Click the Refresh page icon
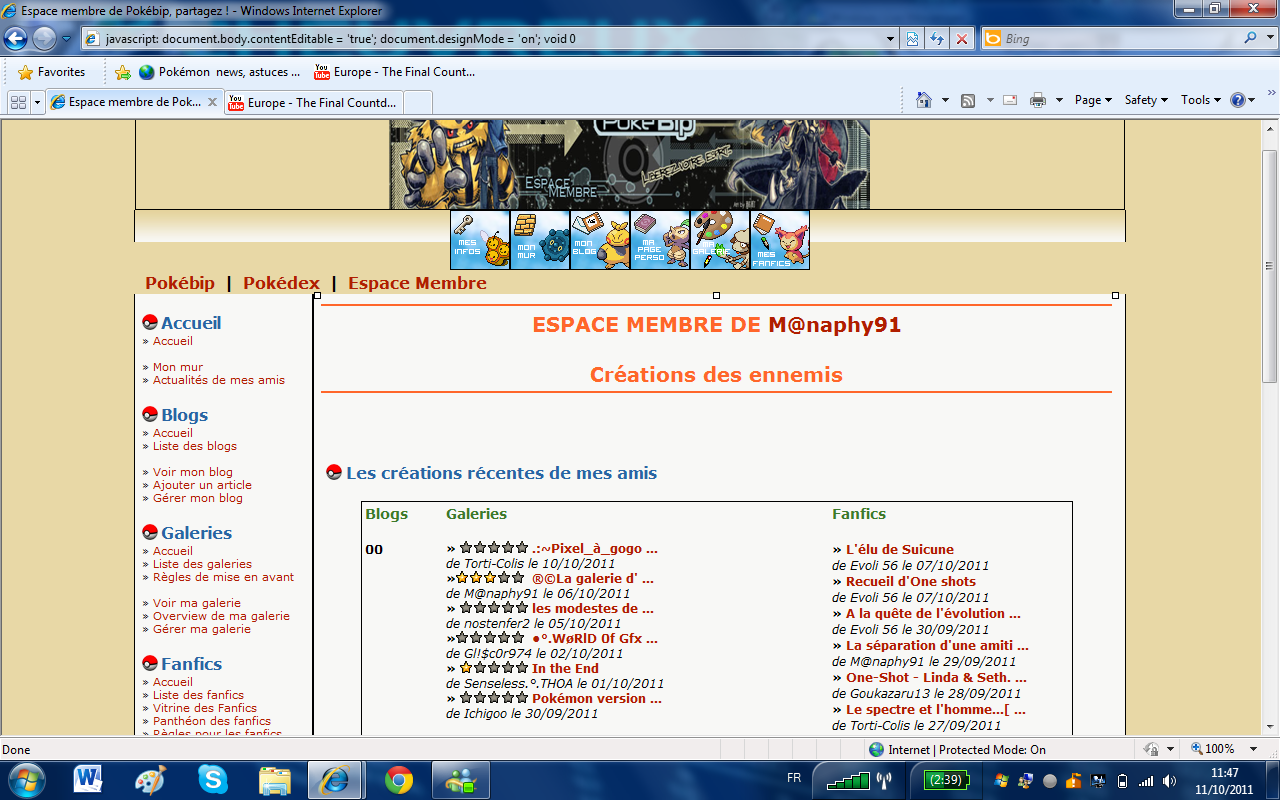 (937, 39)
